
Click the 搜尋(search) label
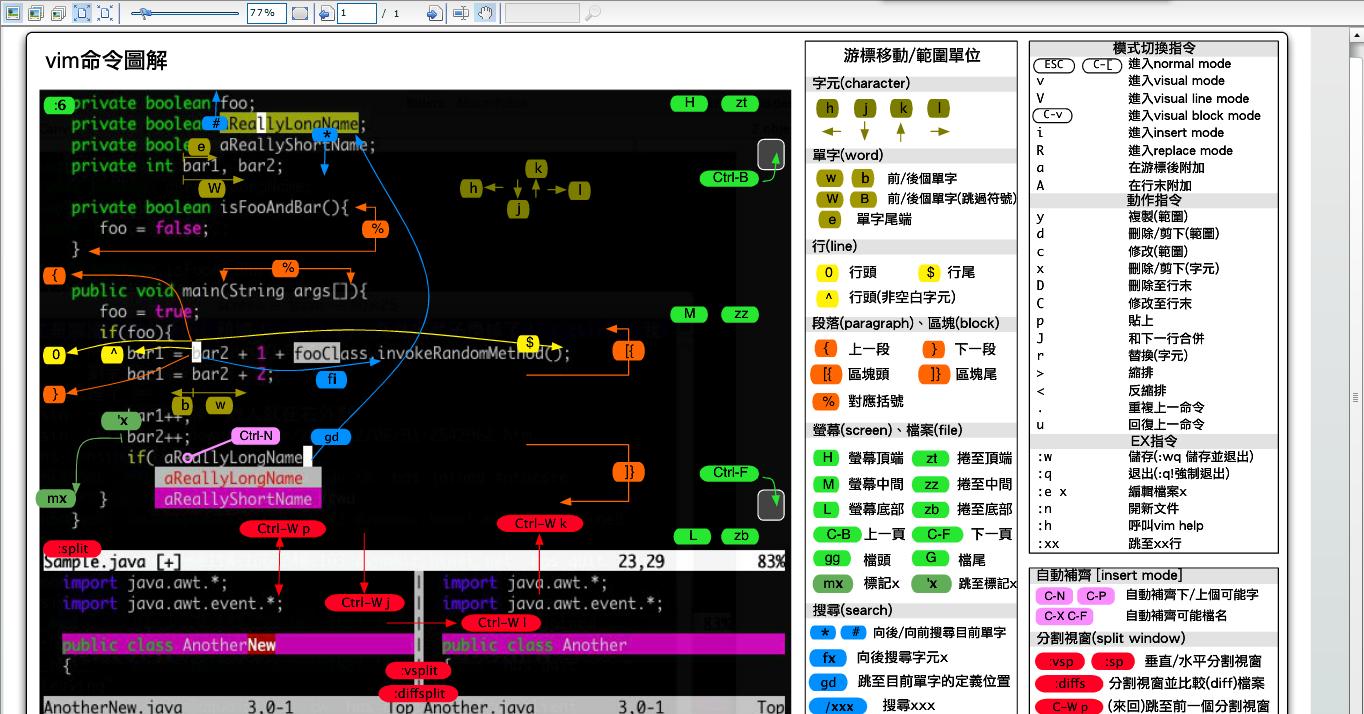pyautogui.click(x=852, y=610)
